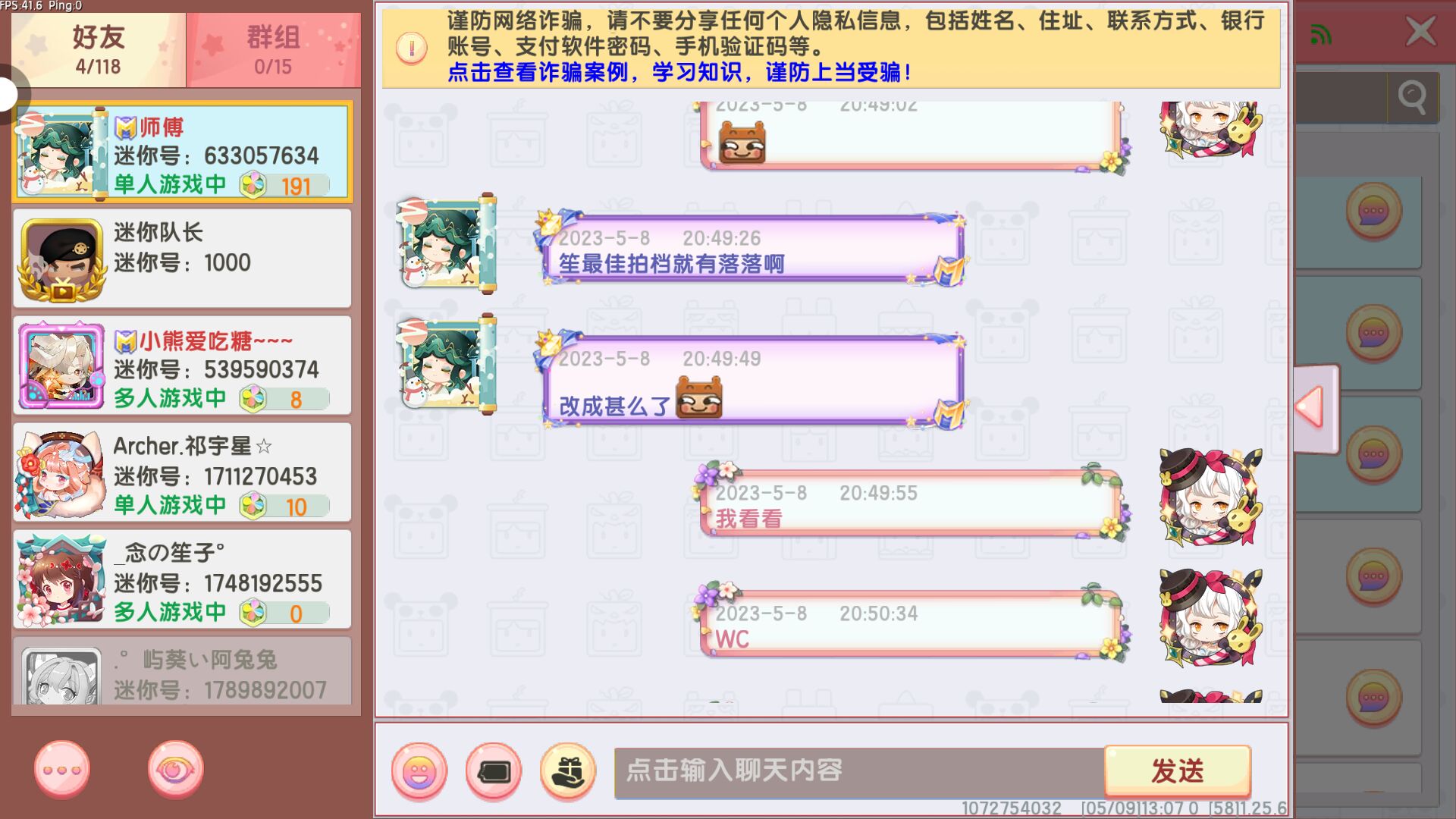The height and width of the screenshot is (819, 1456).
Task: Open the gift-giving hand icon
Action: pyautogui.click(x=567, y=772)
